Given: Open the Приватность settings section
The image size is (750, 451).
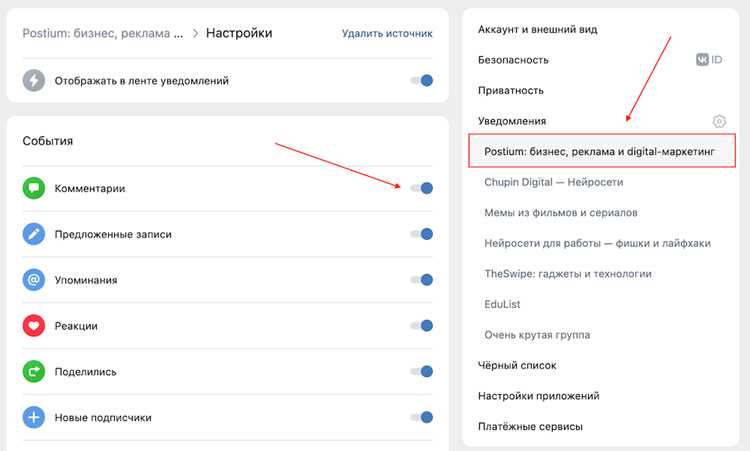Looking at the screenshot, I should (x=511, y=90).
